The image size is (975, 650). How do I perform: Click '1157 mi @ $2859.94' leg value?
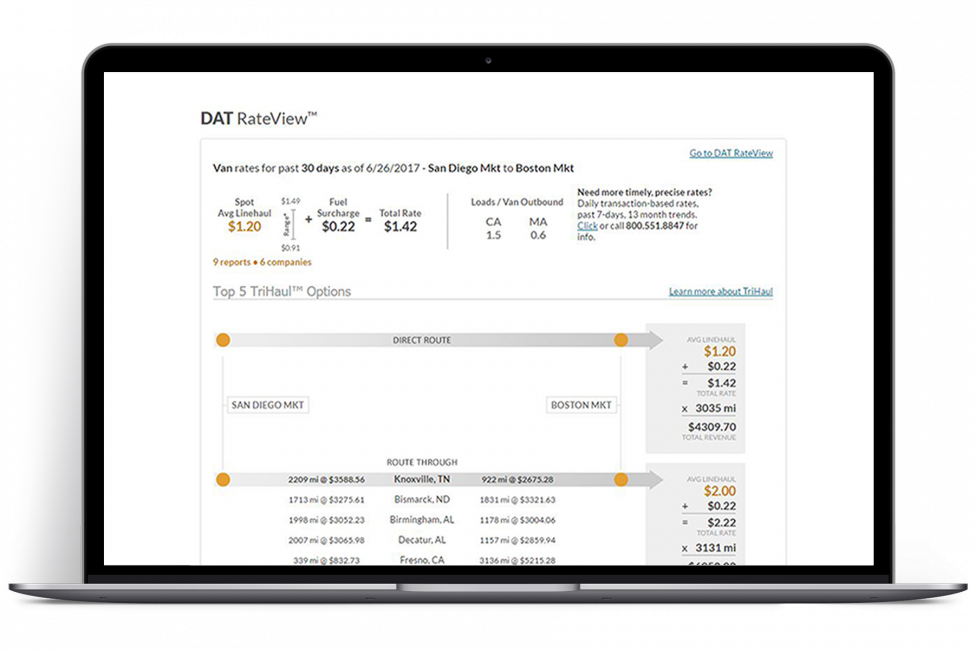(x=517, y=540)
